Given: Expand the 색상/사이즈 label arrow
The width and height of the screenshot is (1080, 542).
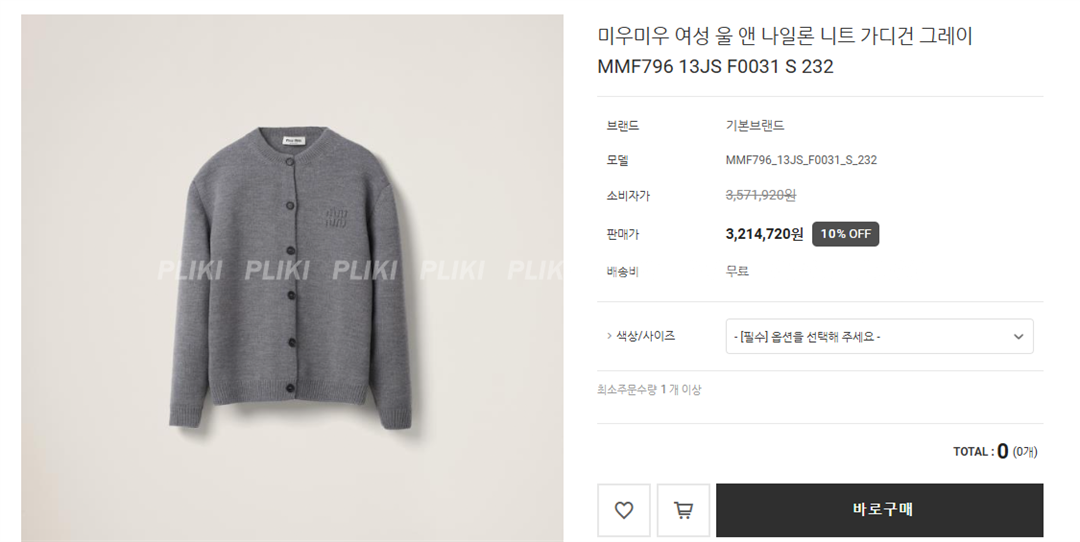Looking at the screenshot, I should (610, 336).
